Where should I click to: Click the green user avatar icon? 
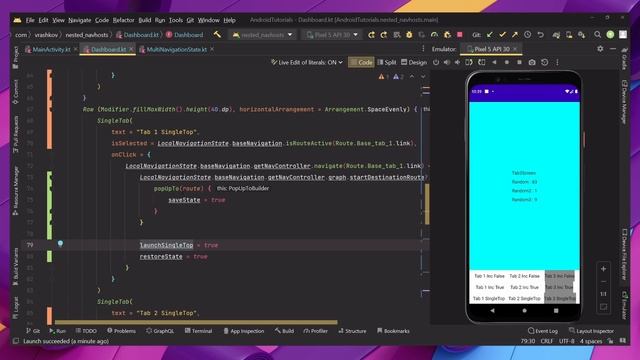[610, 35]
